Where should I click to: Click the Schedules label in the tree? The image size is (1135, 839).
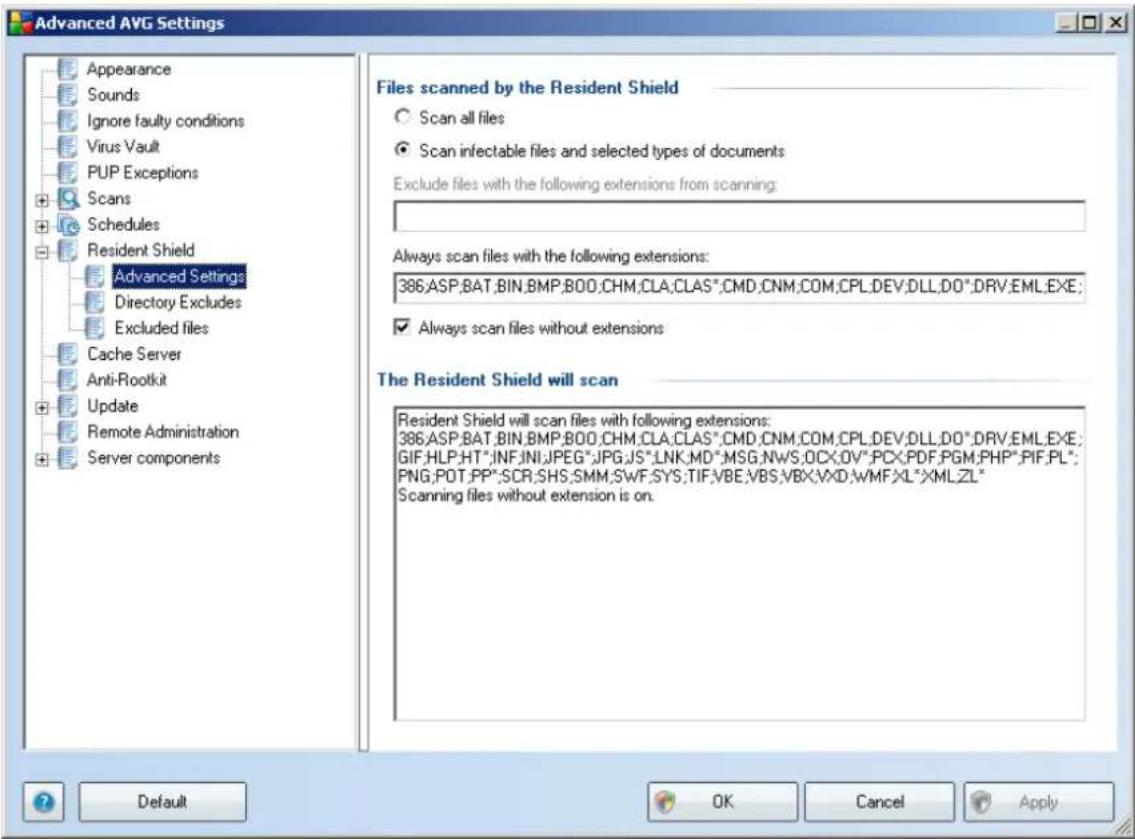123,224
